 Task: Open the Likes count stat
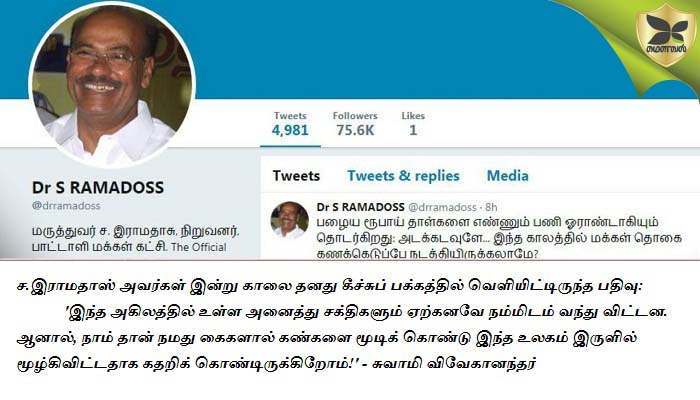coord(413,124)
